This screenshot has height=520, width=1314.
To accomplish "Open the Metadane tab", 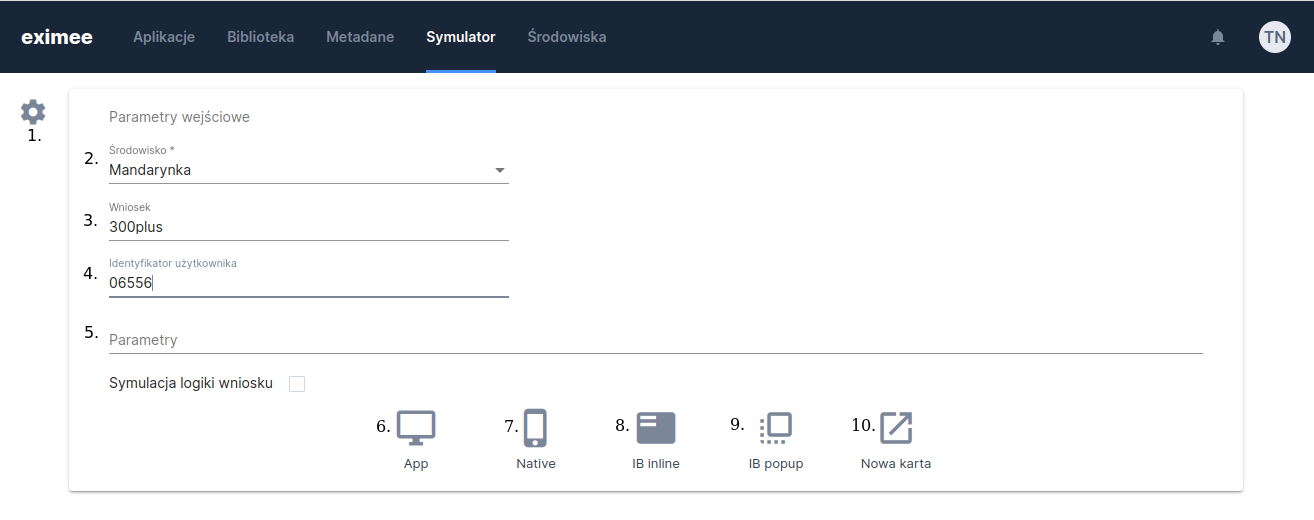I will [x=360, y=37].
